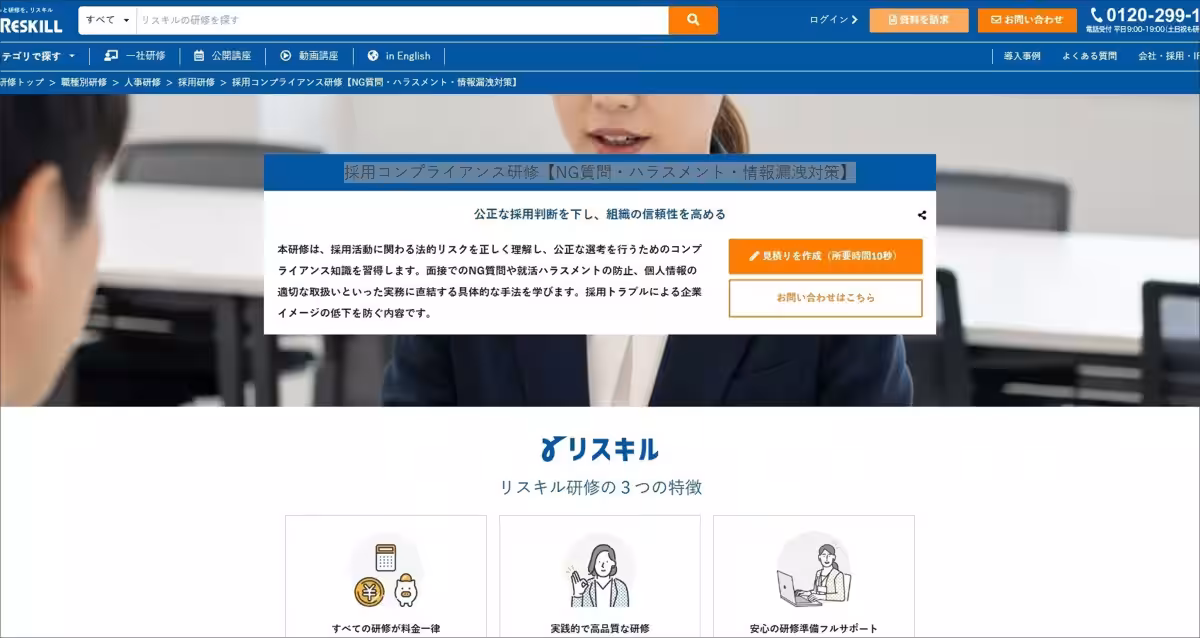1200x638 pixels.
Task: Click the orange search magnifier button
Action: [x=693, y=20]
